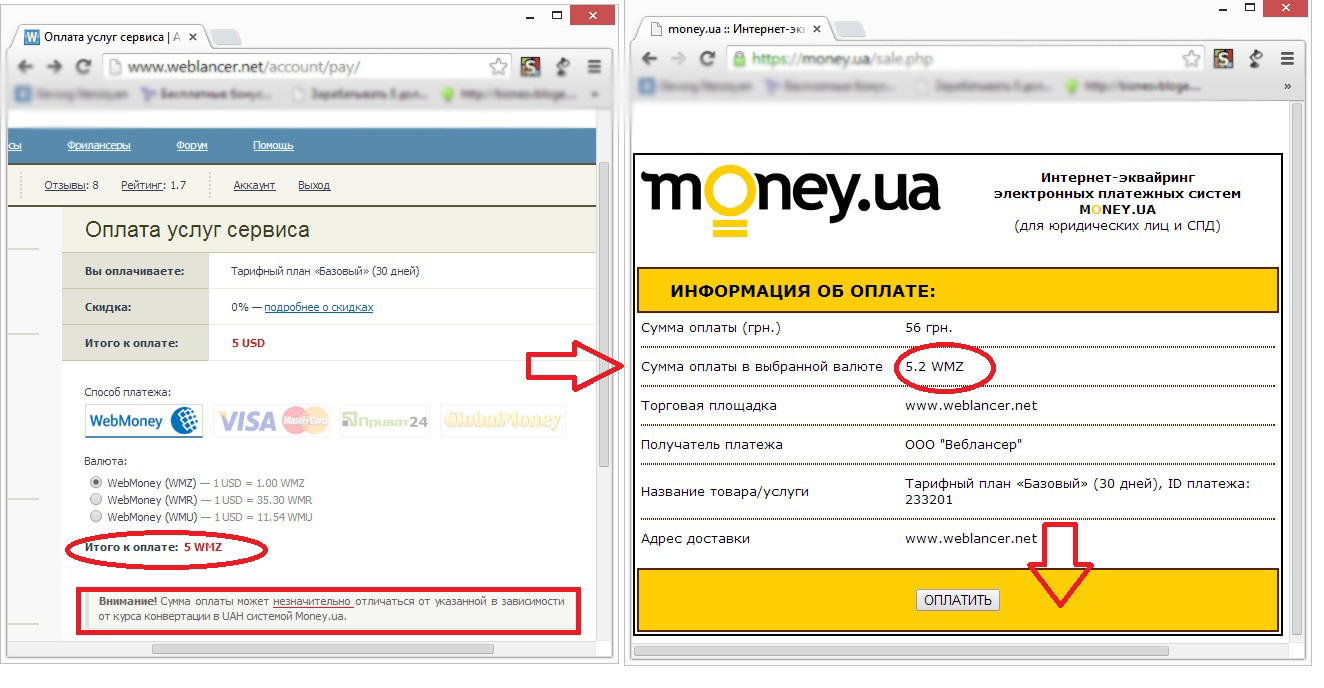Choose WebMoney as the payment method

[144, 421]
